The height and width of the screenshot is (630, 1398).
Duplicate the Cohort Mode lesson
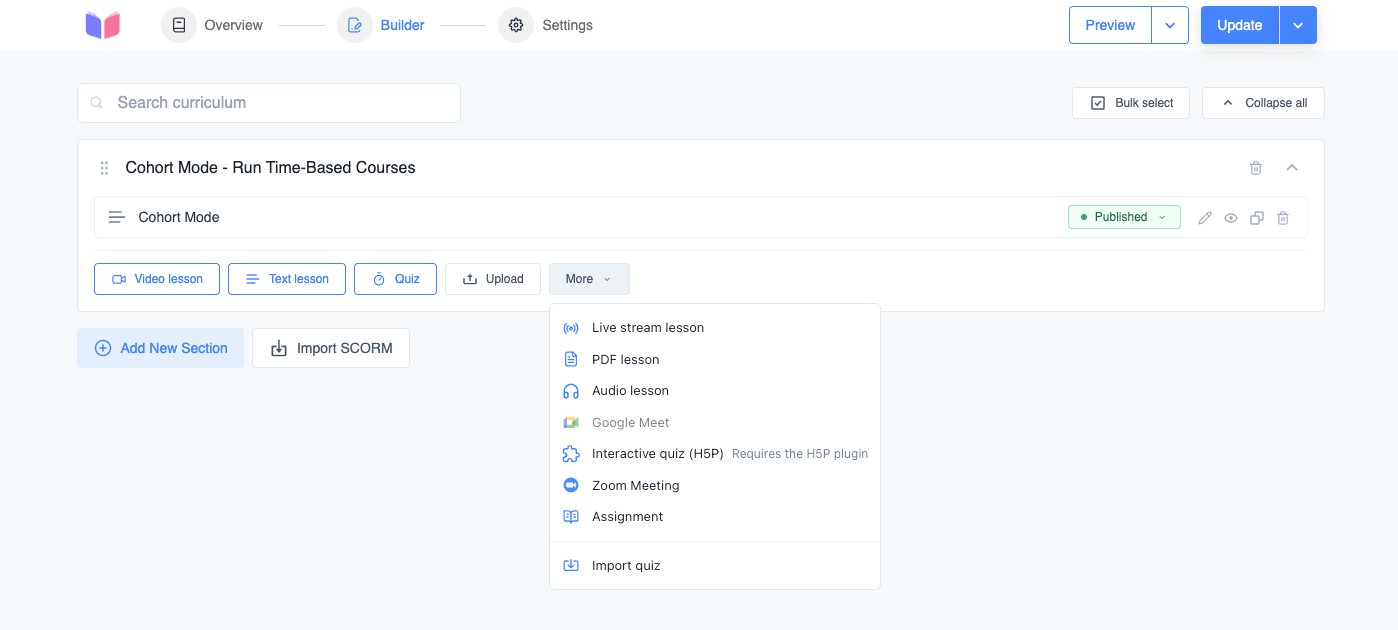pyautogui.click(x=1257, y=218)
